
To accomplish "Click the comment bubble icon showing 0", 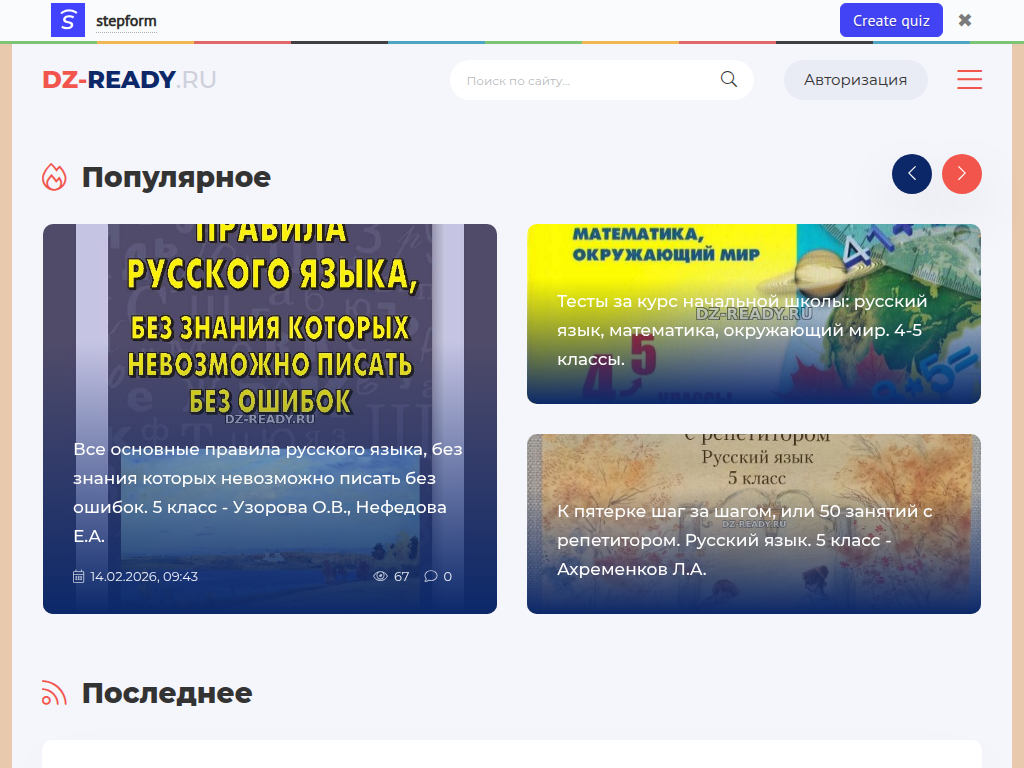I will (x=430, y=576).
